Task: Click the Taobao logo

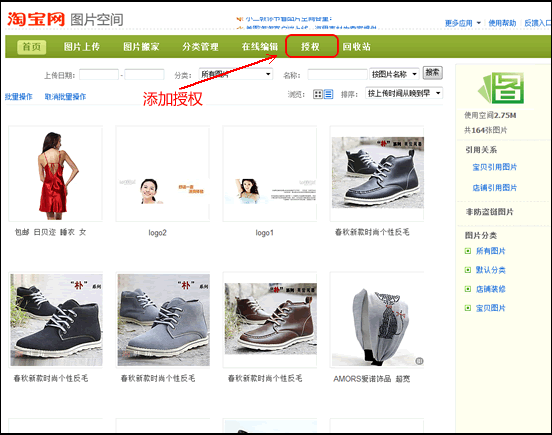Action: click(x=36, y=19)
